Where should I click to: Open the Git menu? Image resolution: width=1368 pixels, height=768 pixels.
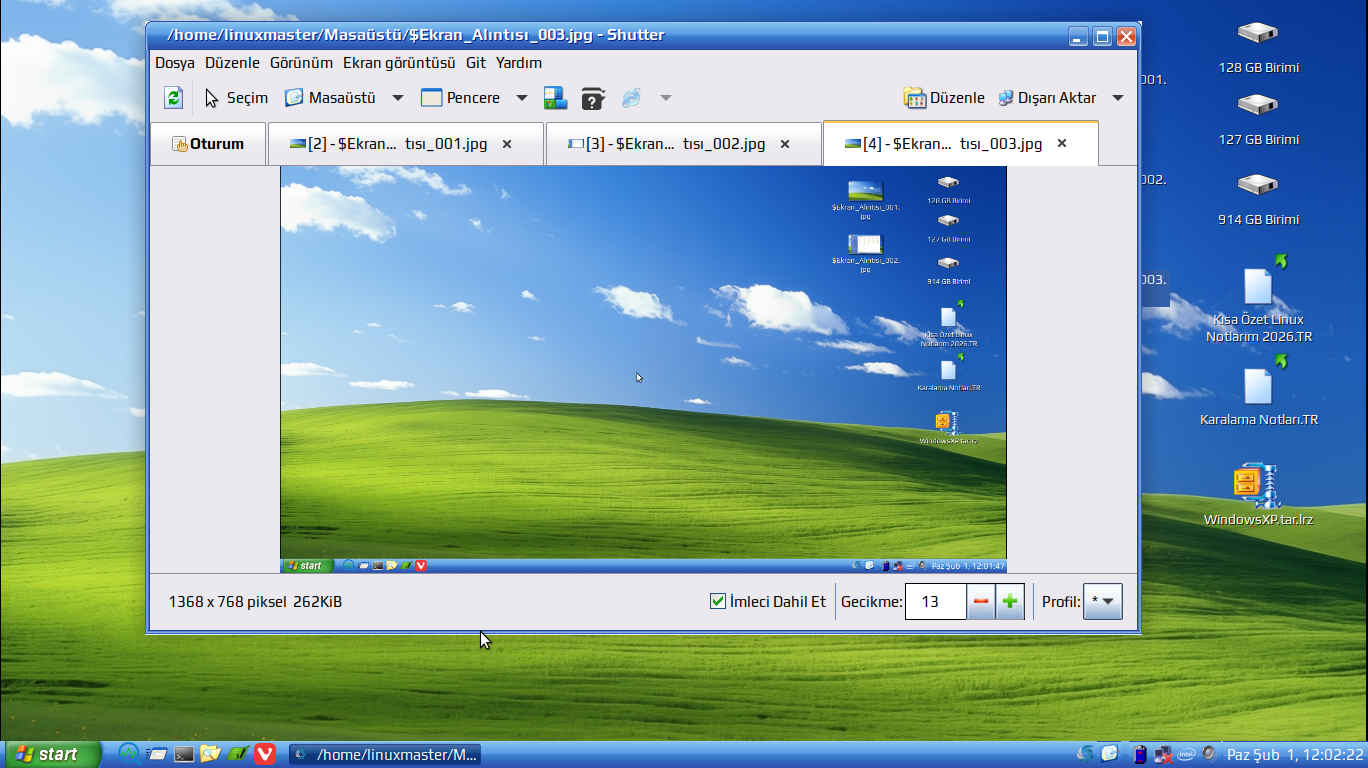(476, 63)
